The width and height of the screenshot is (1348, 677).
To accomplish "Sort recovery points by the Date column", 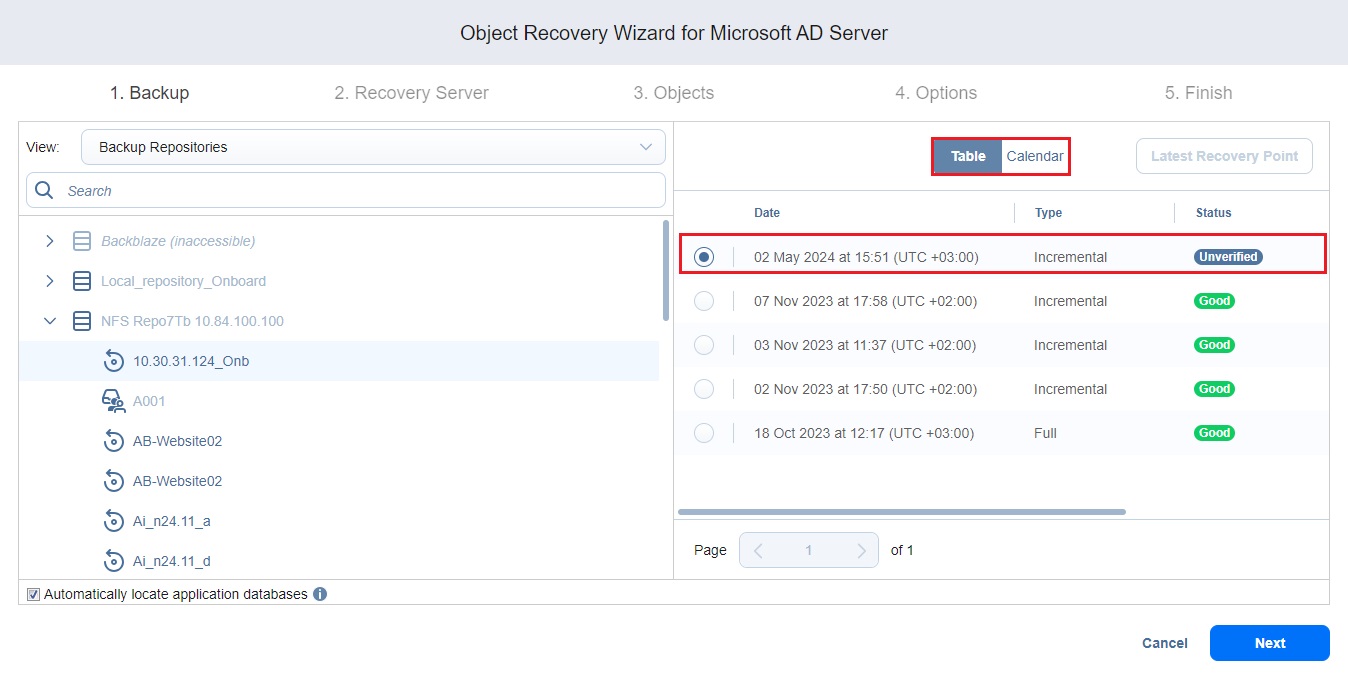I will [766, 212].
